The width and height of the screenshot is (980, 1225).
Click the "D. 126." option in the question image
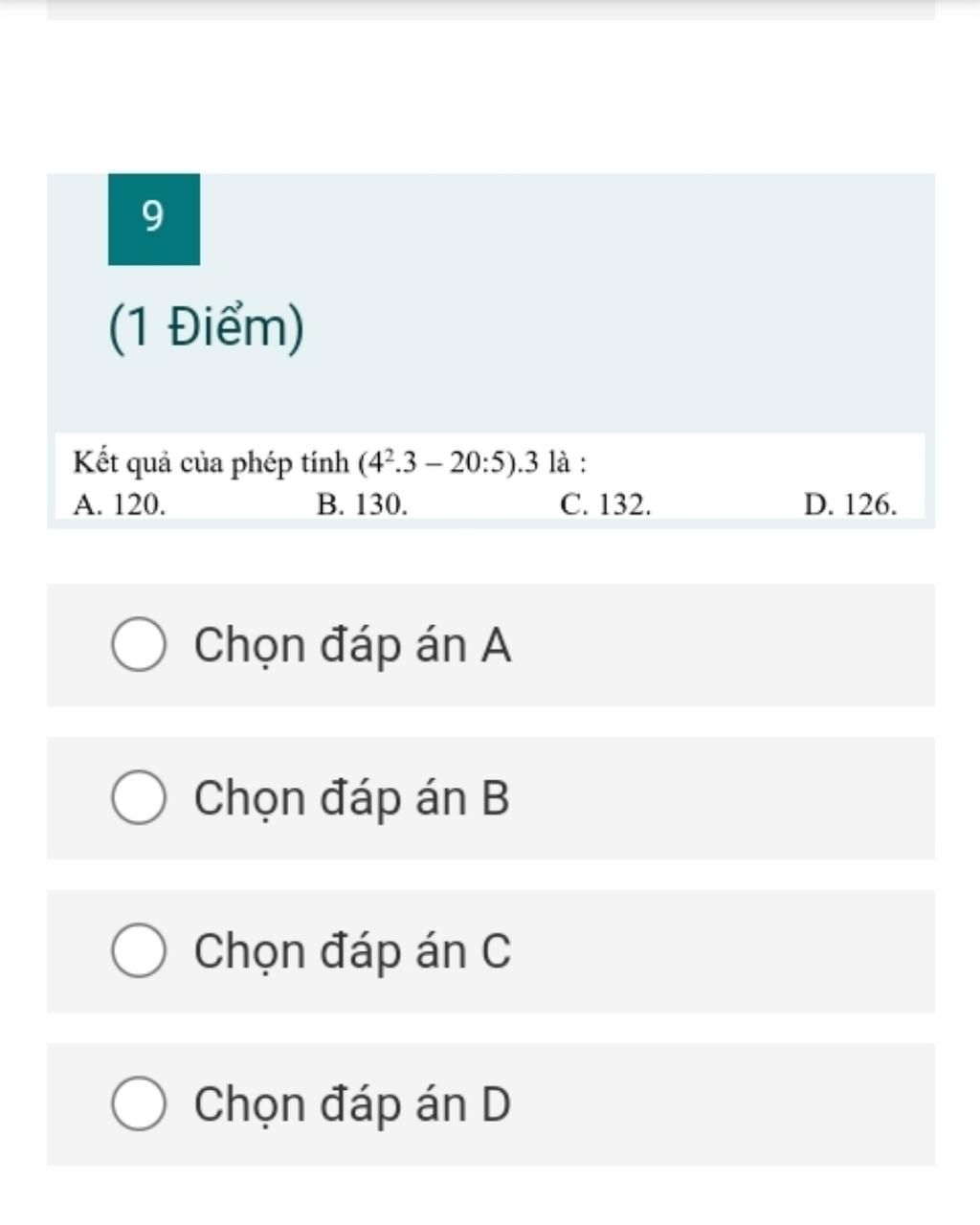pos(851,504)
